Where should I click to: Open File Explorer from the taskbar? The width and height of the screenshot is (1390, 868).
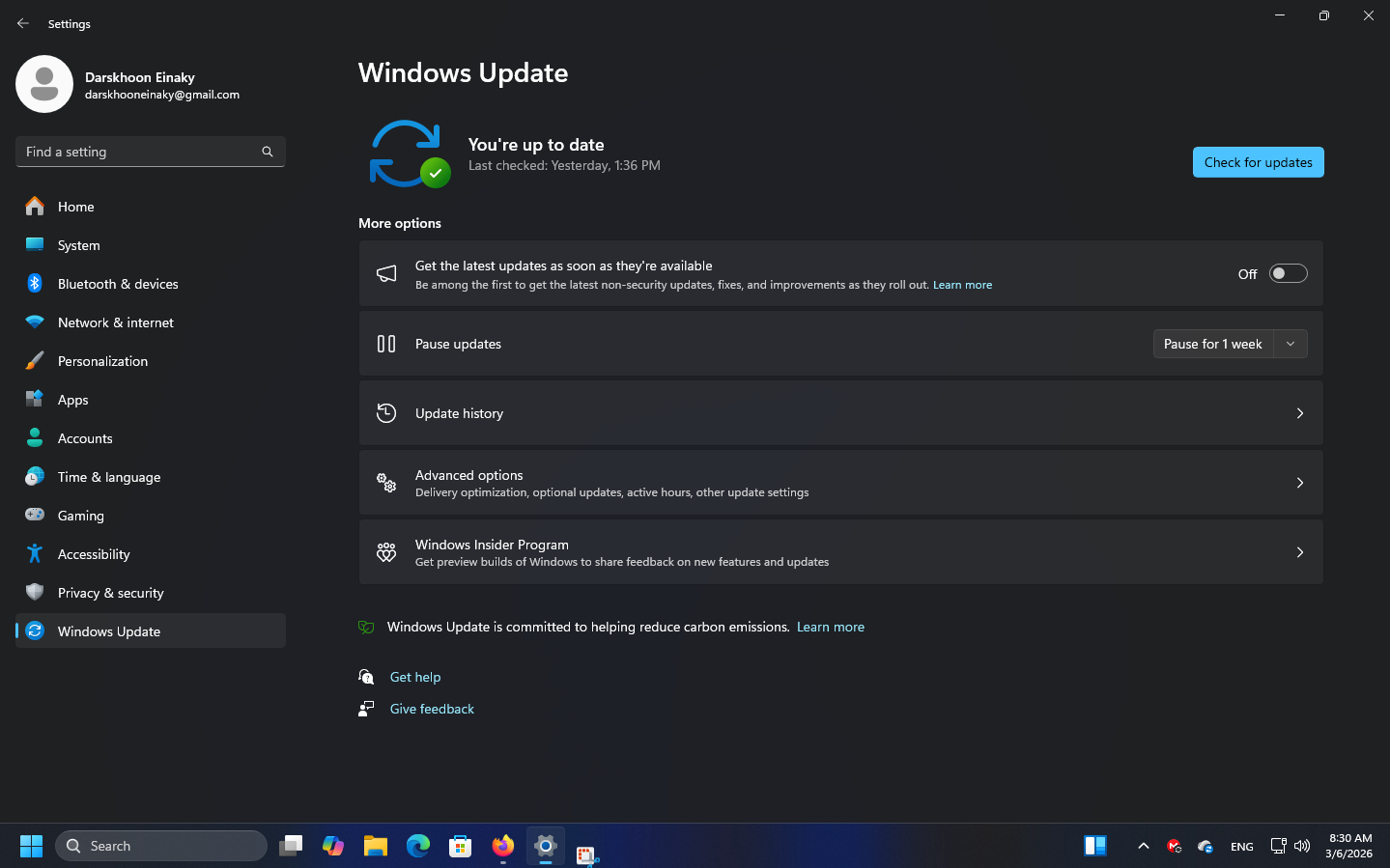(376, 846)
